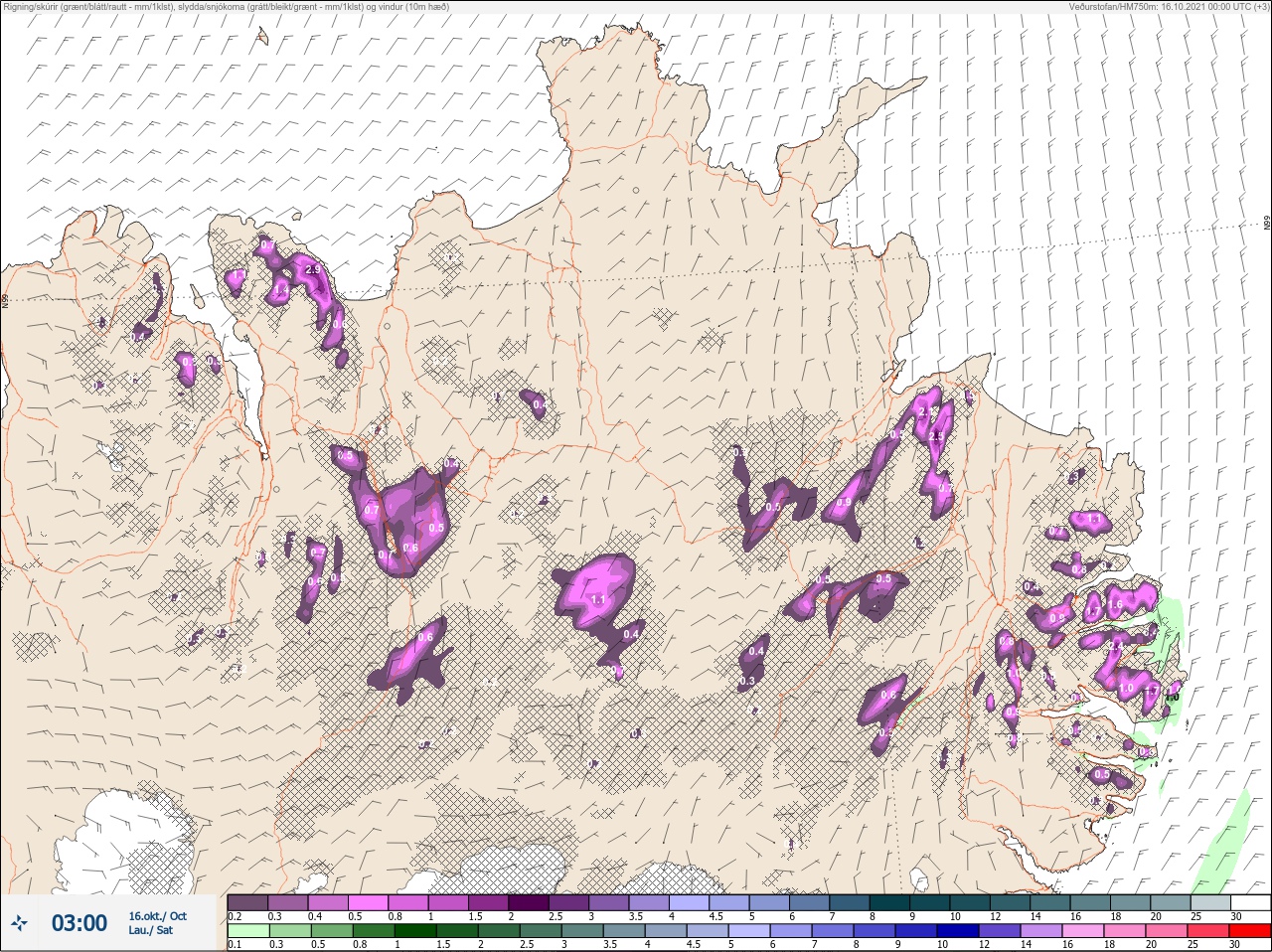
Task: Click the 'N66' latitude label at the left edge
Action: click(5, 300)
